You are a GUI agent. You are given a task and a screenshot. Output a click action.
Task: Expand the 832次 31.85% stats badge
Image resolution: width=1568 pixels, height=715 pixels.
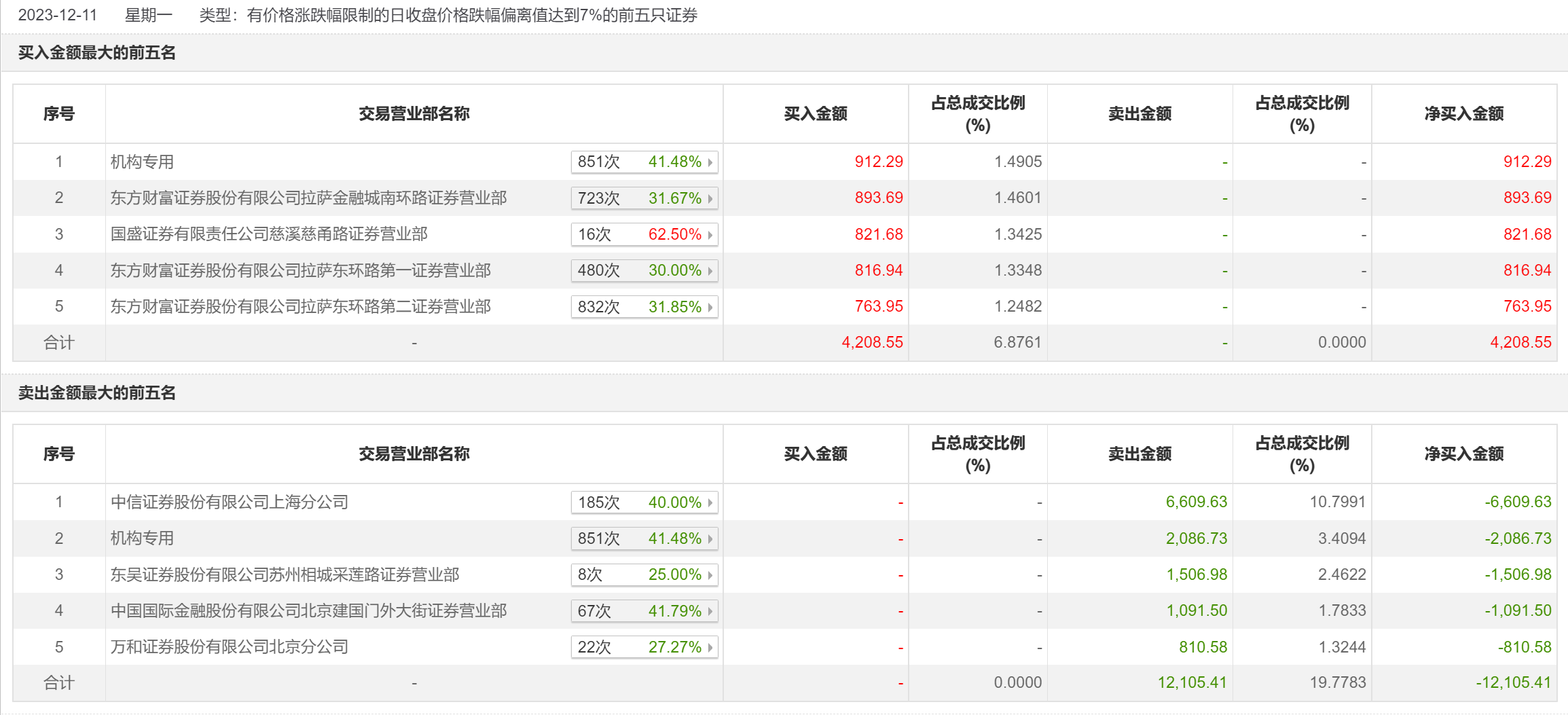[x=644, y=307]
